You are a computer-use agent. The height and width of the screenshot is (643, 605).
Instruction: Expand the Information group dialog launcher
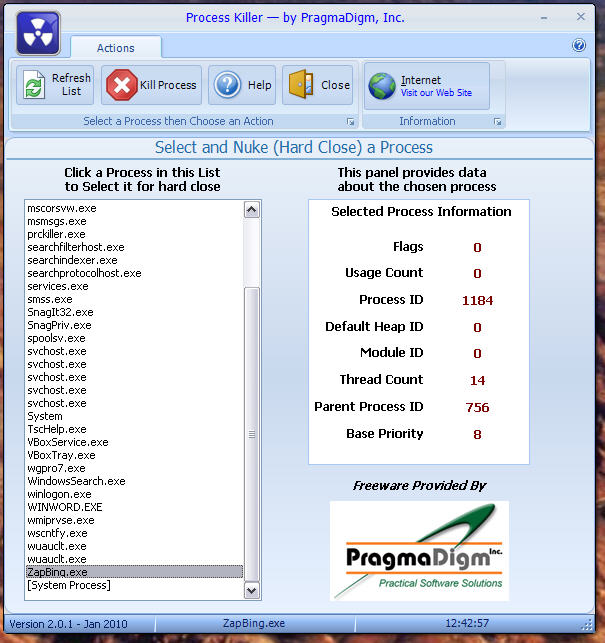click(x=497, y=122)
